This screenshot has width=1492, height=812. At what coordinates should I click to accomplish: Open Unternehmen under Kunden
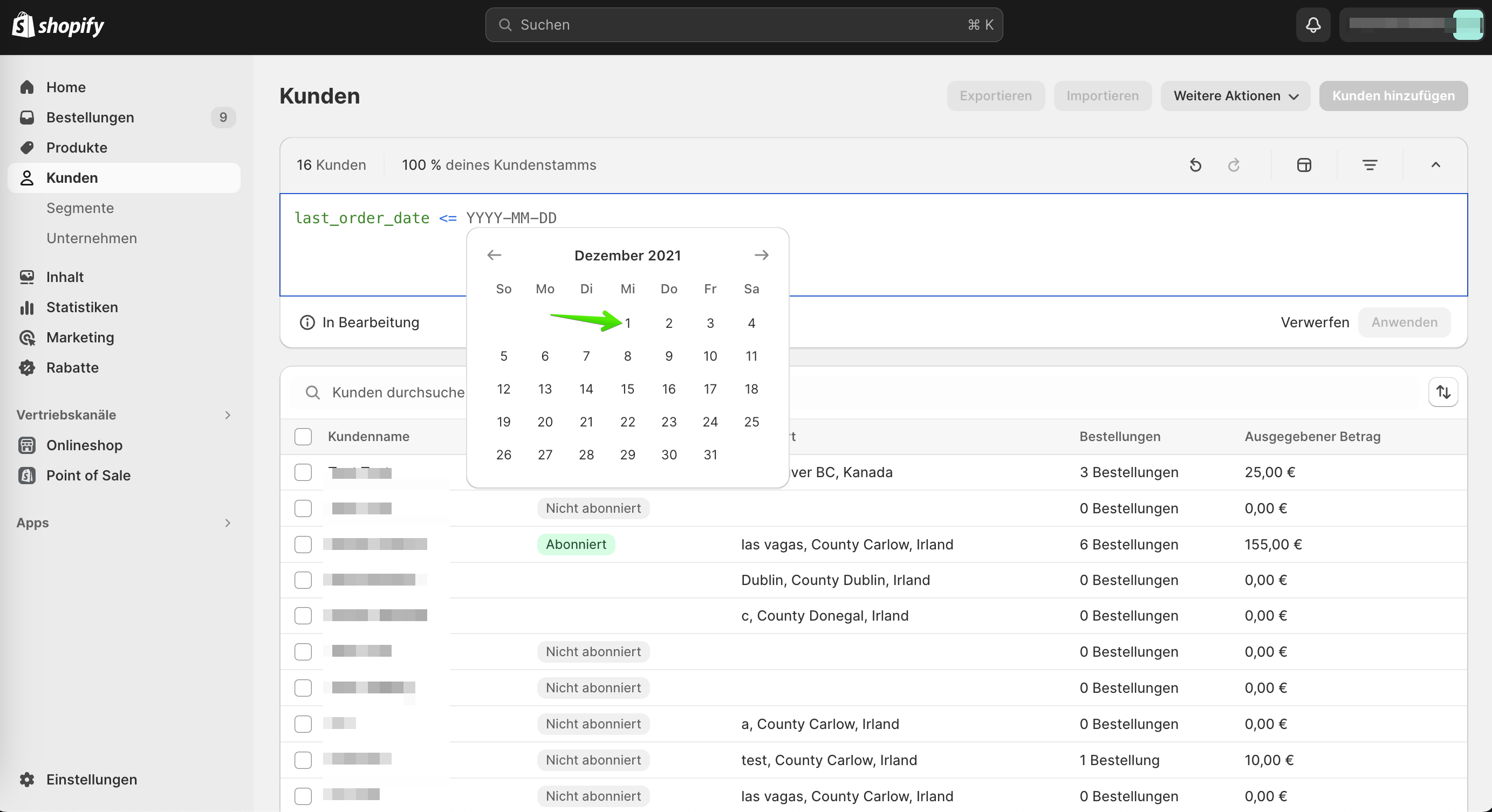pos(92,238)
